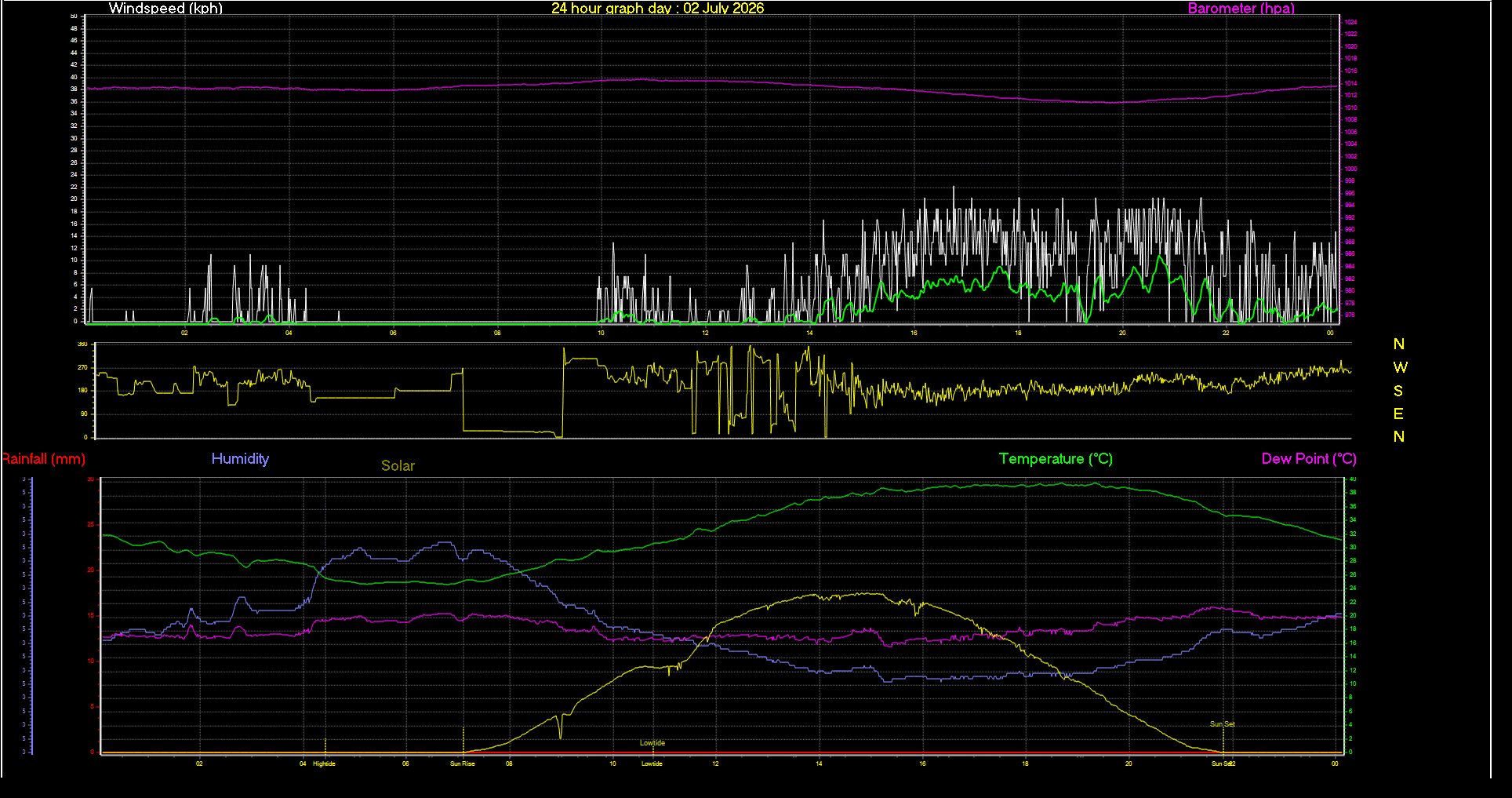
Task: Select the "24 hour graph day : 02 July 2026" heading
Action: tap(657, 8)
